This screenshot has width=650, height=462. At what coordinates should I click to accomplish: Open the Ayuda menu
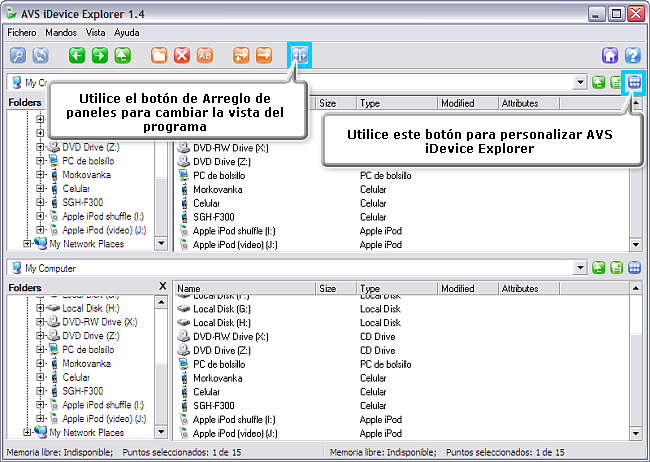point(126,32)
